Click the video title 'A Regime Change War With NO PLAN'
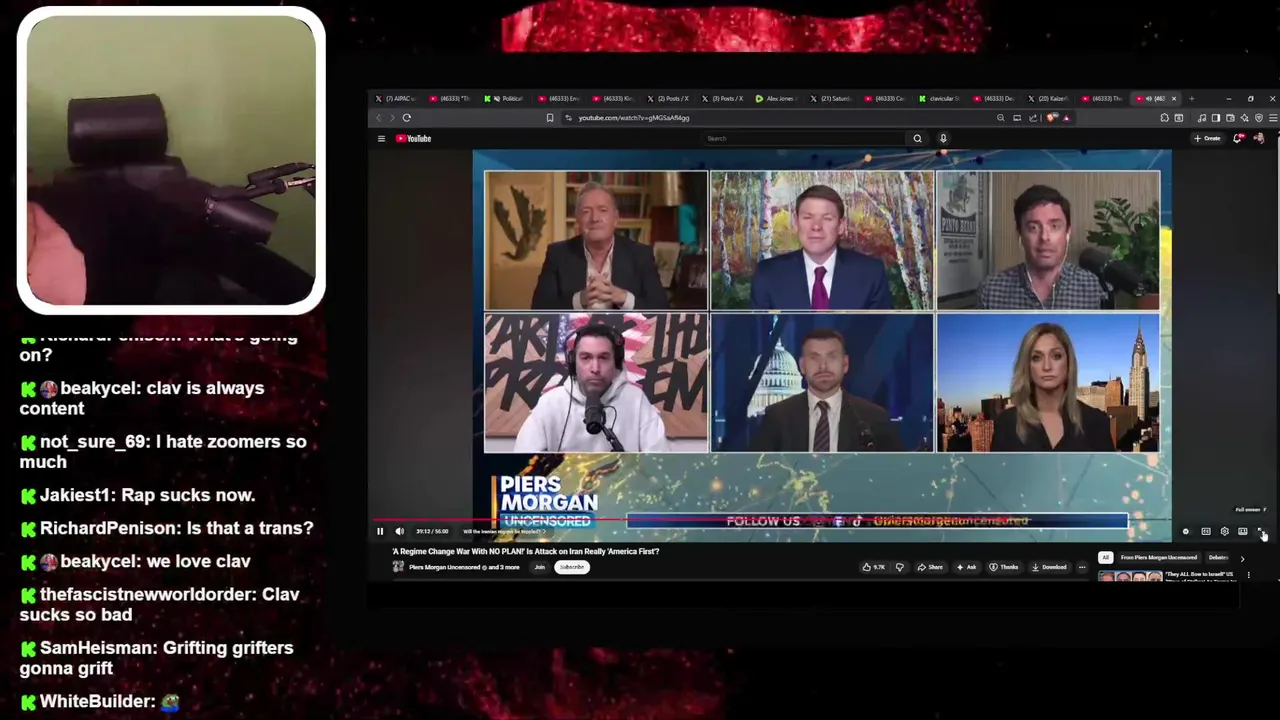 [526, 551]
